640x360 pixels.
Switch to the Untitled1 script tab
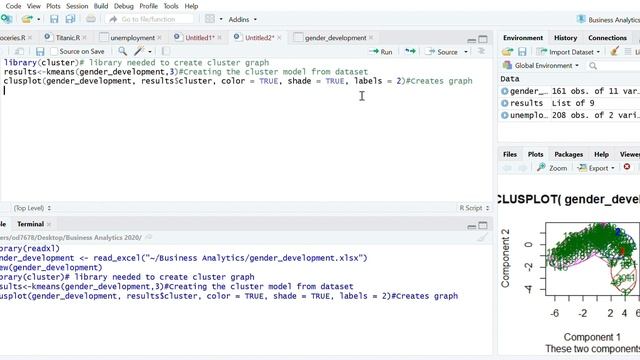(200, 38)
